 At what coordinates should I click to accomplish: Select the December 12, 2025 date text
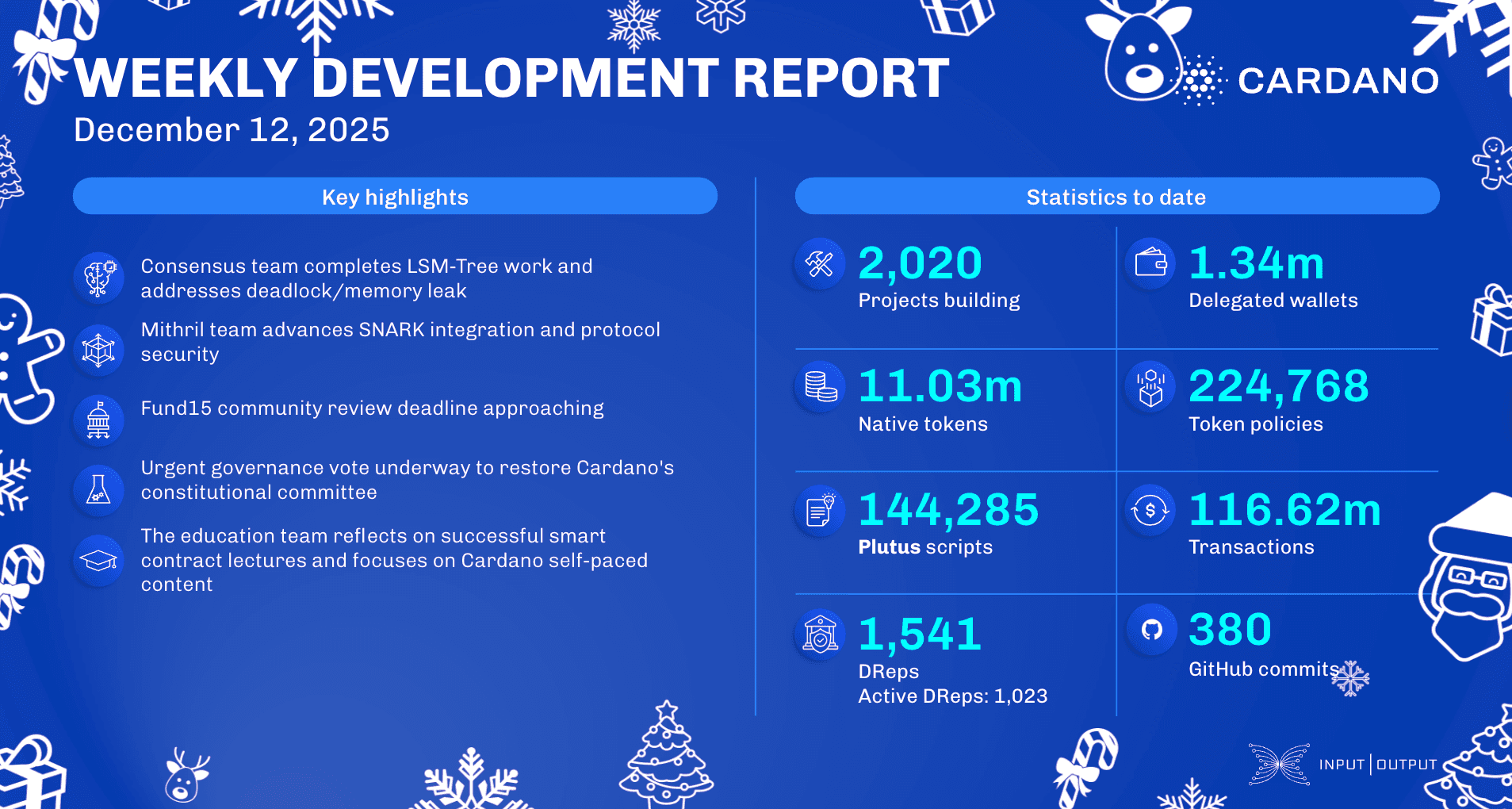coord(232,129)
